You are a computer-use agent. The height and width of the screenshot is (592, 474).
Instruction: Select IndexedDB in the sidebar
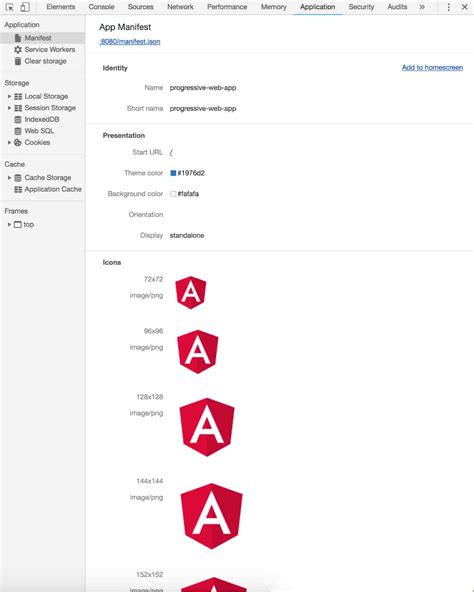tap(43, 119)
